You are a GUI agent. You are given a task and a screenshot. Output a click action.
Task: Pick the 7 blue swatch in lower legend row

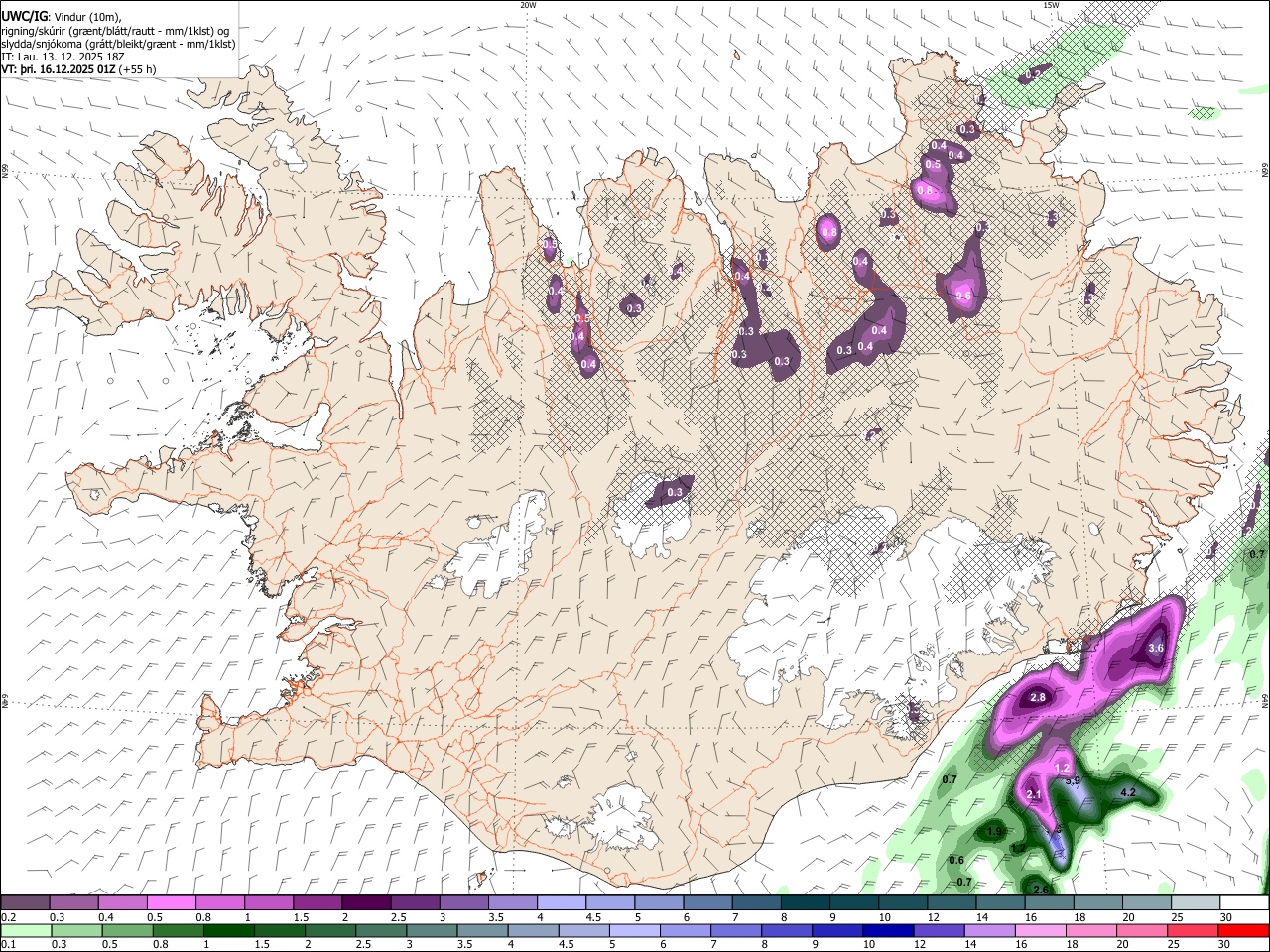[736, 930]
